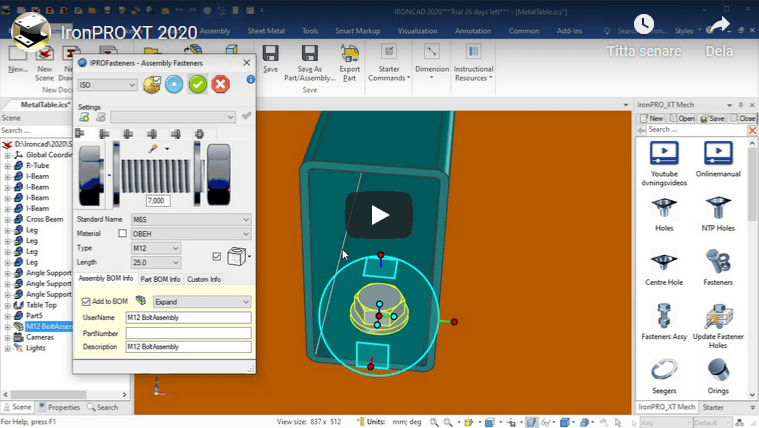
Task: Play the video with the center play button
Action: click(x=379, y=214)
